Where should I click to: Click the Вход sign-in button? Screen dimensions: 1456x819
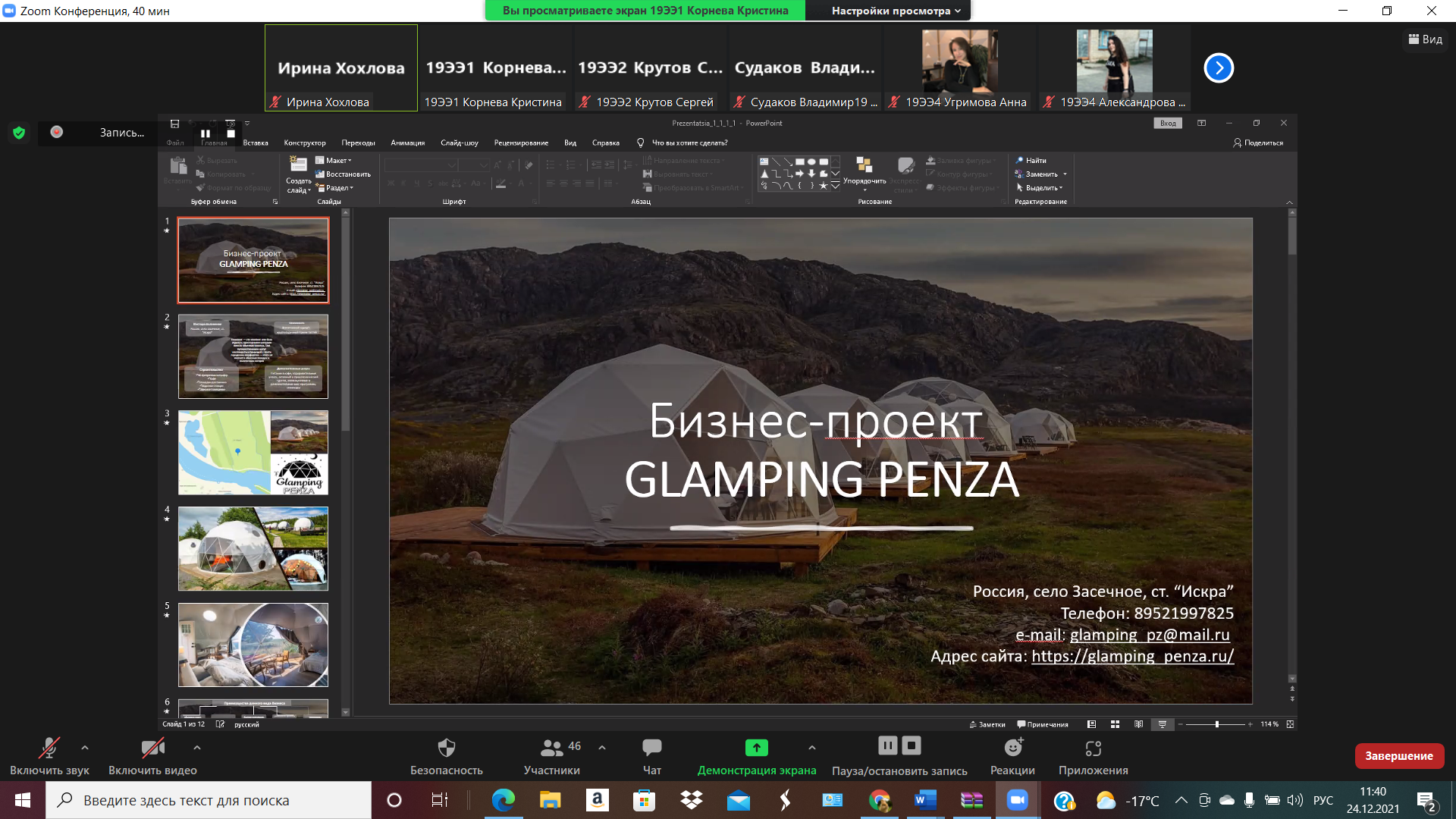click(x=1168, y=124)
